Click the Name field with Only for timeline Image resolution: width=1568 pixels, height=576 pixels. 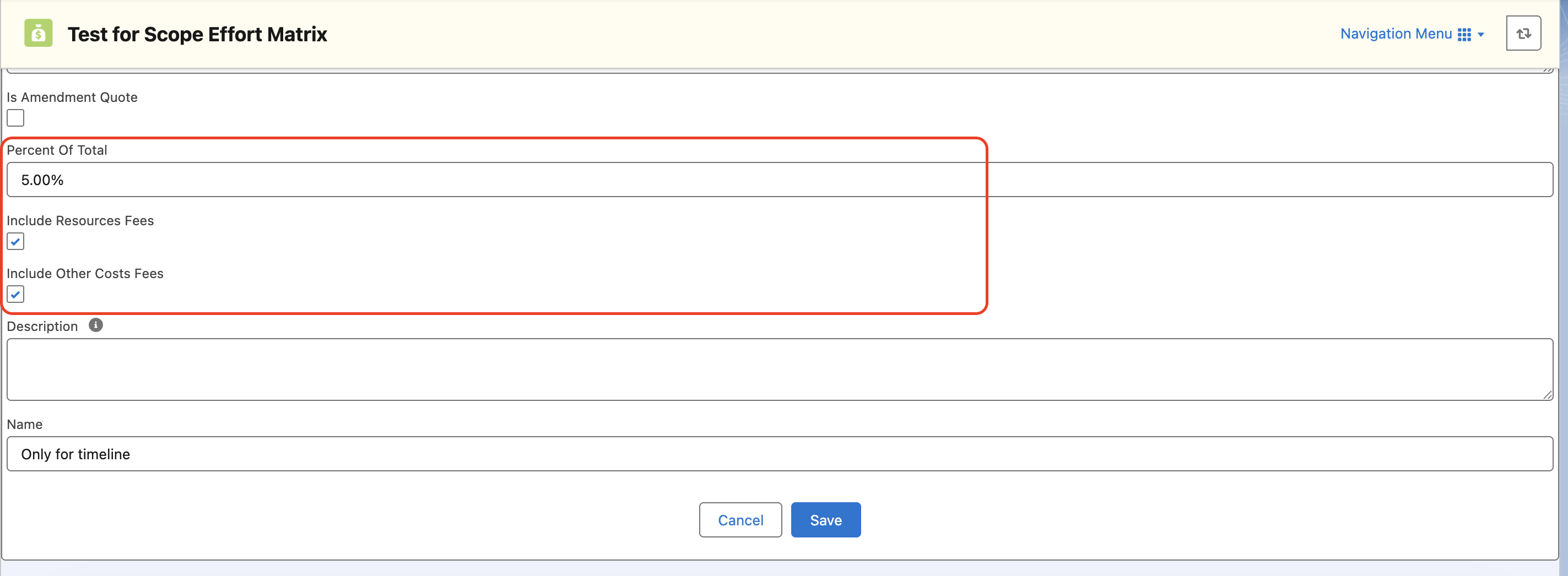(x=780, y=454)
